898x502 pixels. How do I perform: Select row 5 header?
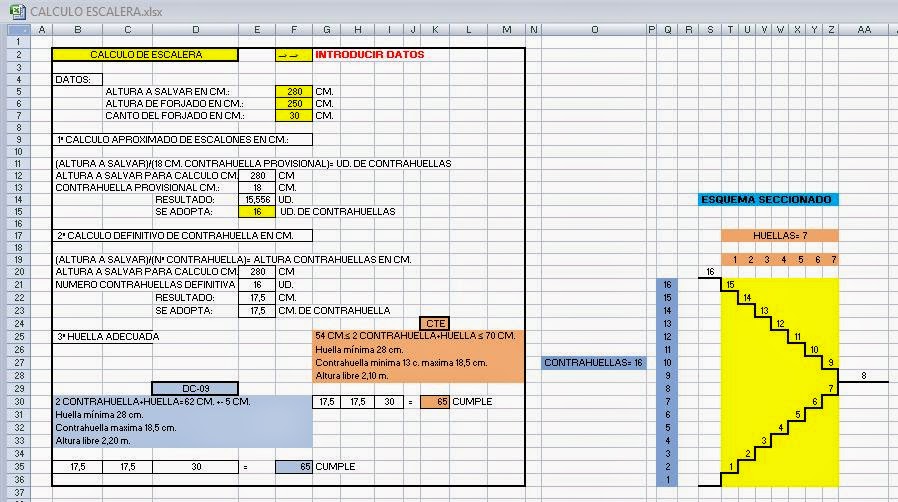pyautogui.click(x=18, y=92)
